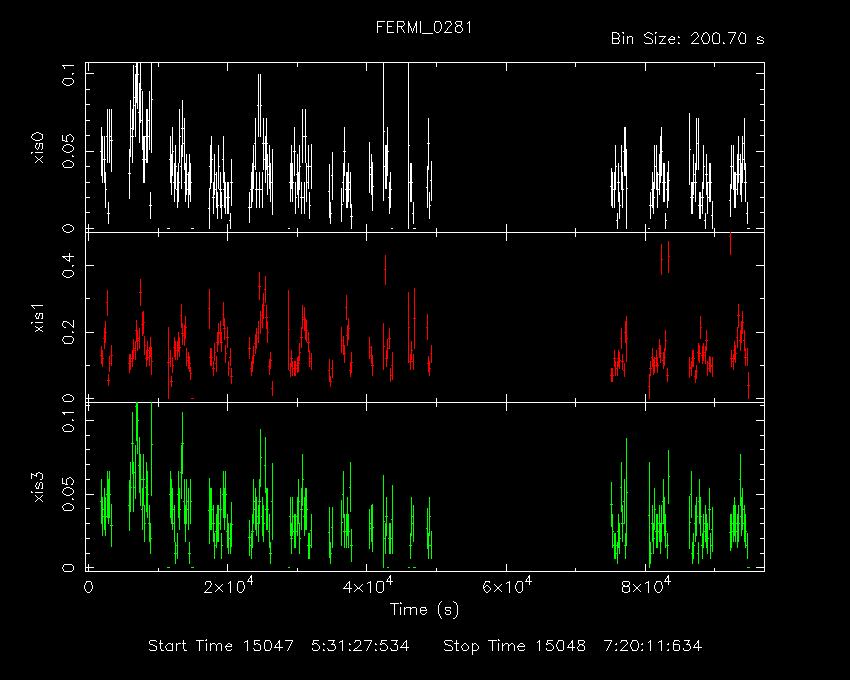Click the 0.4 tick label of xis1 panel

pyautogui.click(x=68, y=265)
